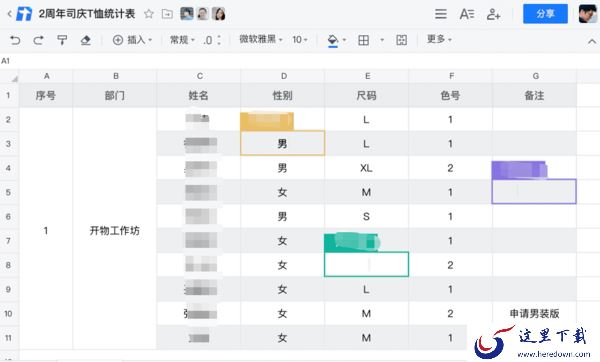600x362 pixels.
Task: Click third collaborator avatar
Action: coord(218,14)
